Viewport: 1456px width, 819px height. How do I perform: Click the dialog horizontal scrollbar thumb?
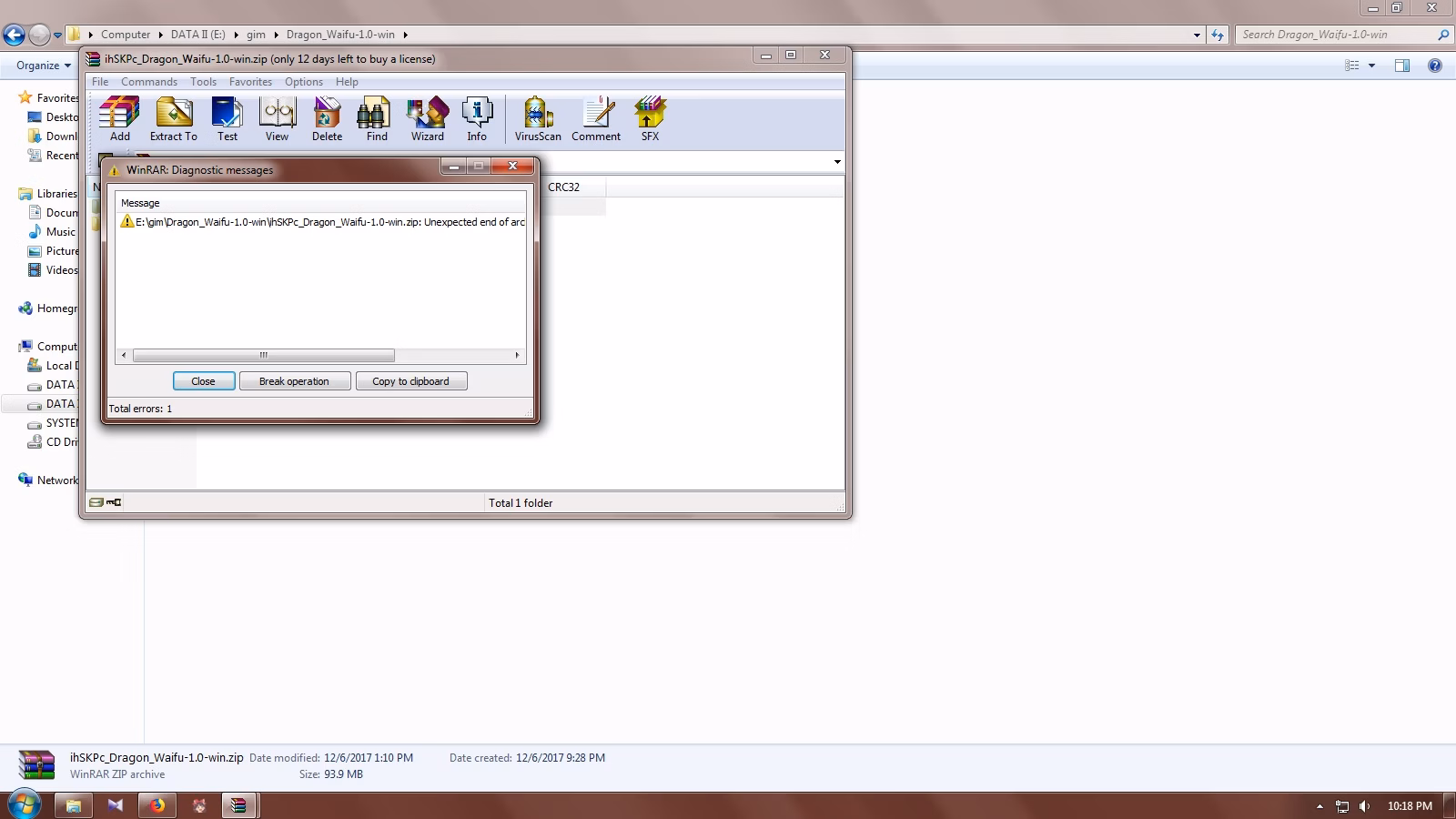pyautogui.click(x=264, y=355)
